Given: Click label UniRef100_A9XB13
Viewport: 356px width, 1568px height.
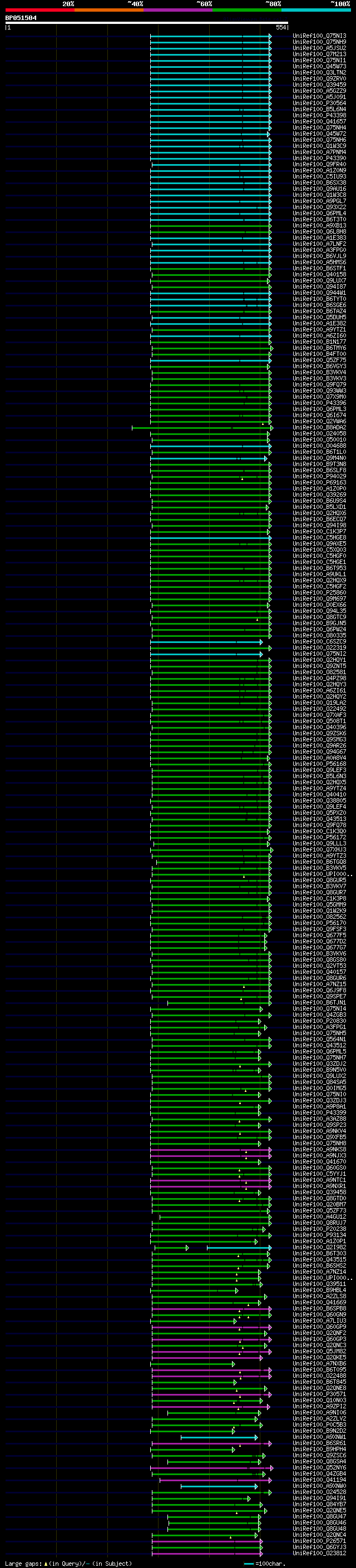Looking at the screenshot, I should click(319, 225).
